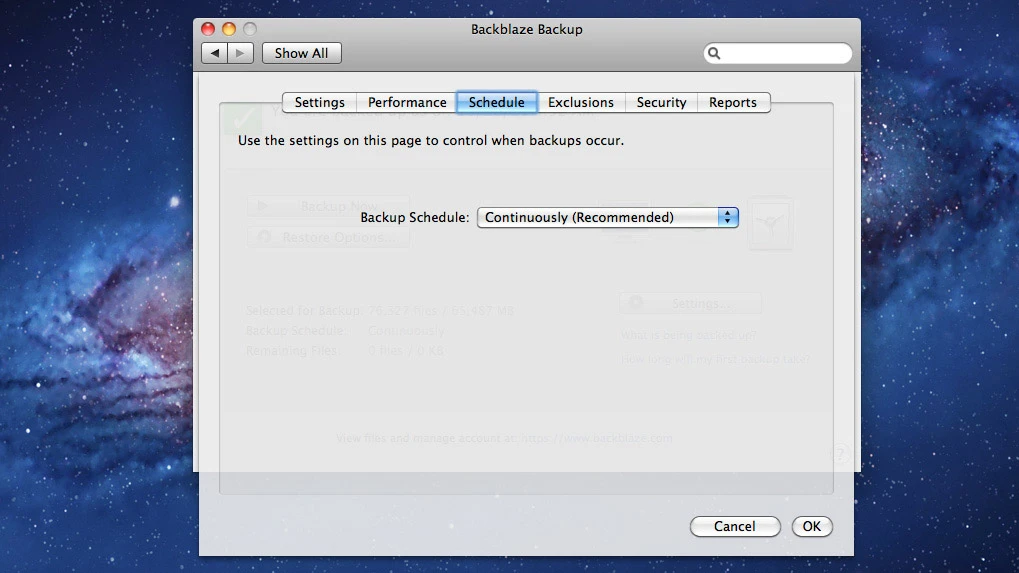
Task: Focus the search field in toolbar
Action: point(777,53)
